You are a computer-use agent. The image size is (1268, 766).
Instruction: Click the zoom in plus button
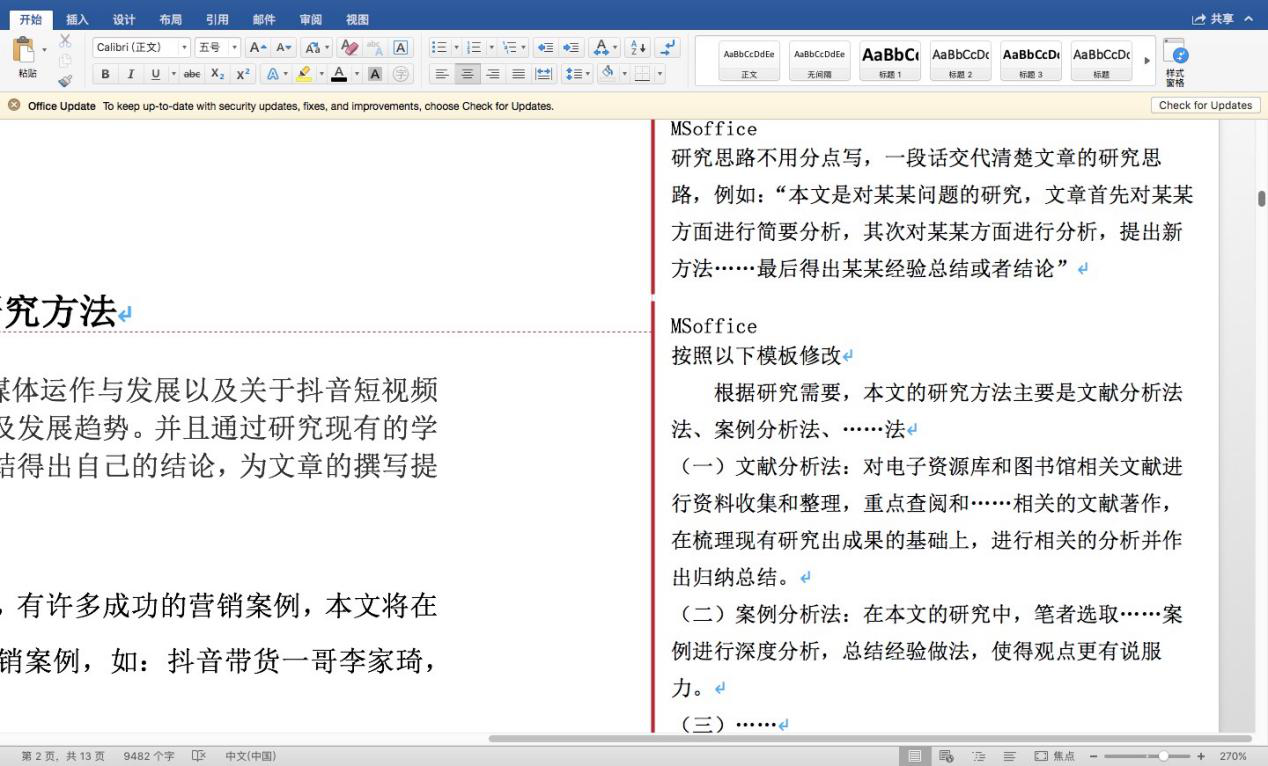pyautogui.click(x=1201, y=756)
